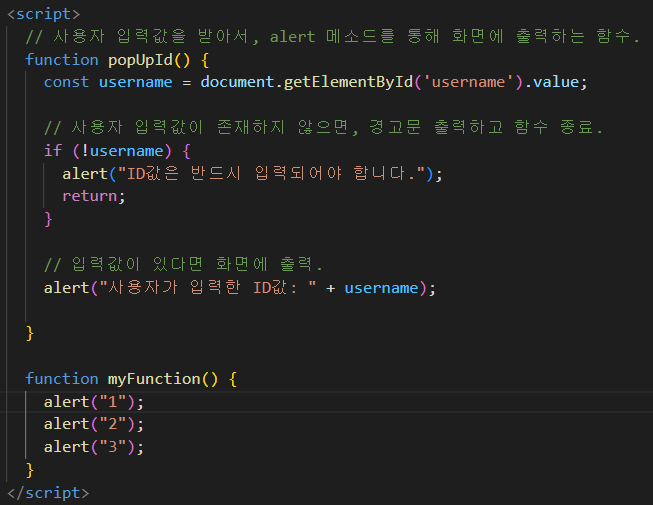Click the alert("3") line

point(93,447)
